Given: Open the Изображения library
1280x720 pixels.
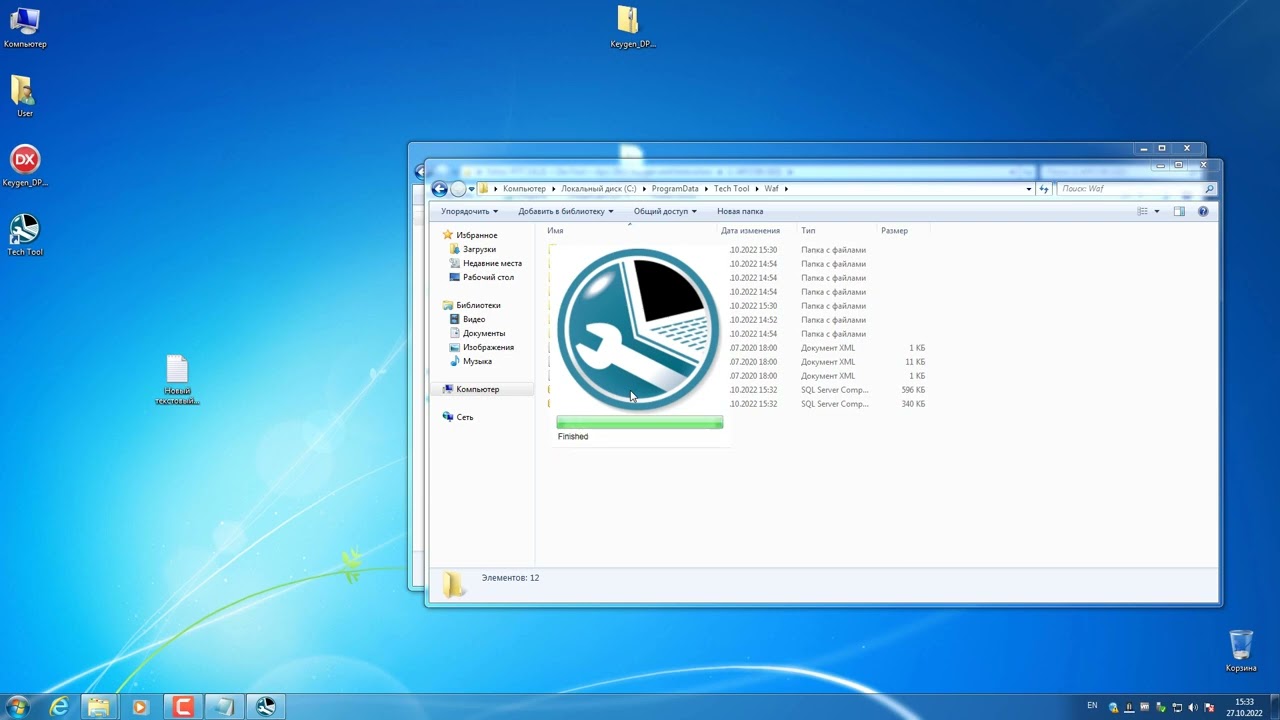Looking at the screenshot, I should click(481, 347).
